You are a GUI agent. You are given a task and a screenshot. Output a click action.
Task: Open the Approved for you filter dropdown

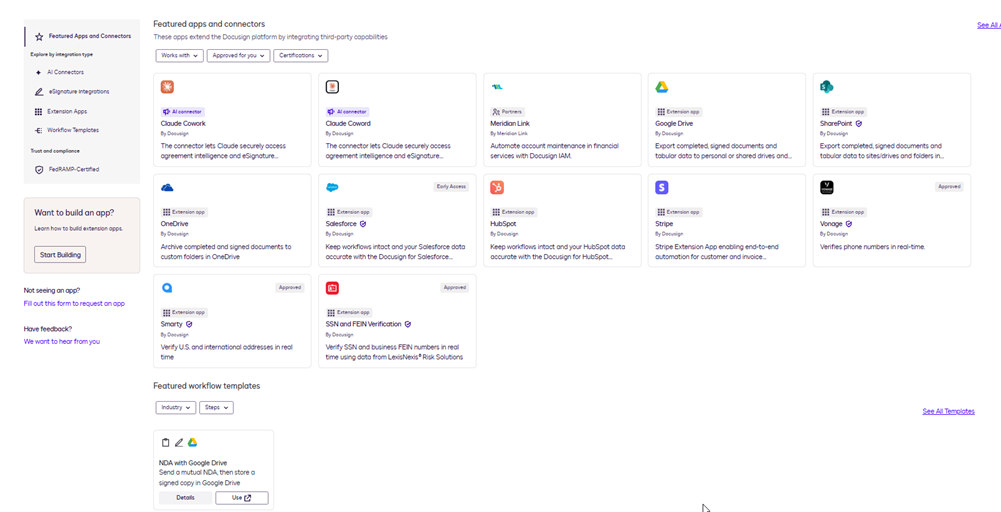click(x=239, y=56)
